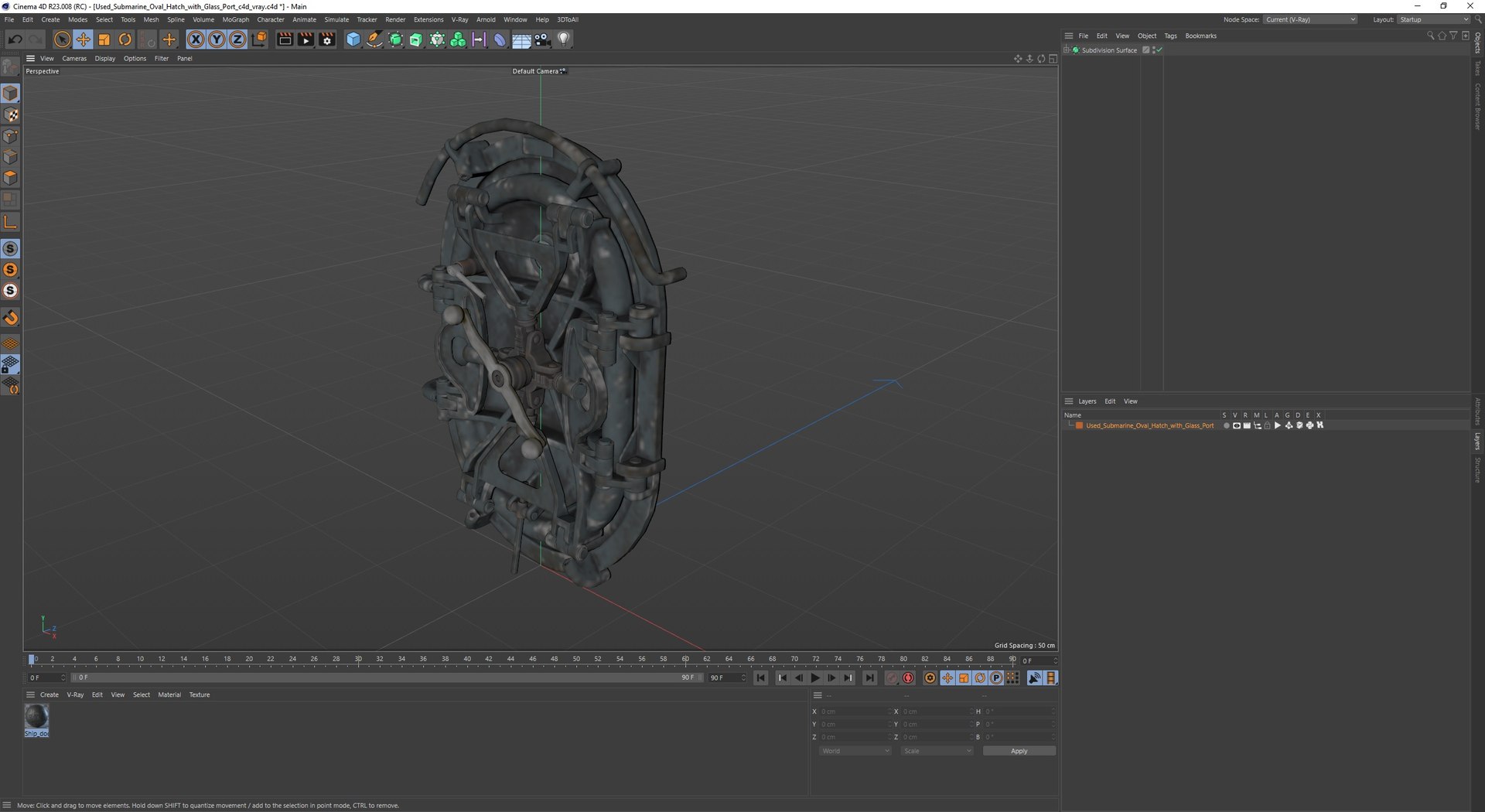This screenshot has width=1485, height=812.
Task: Click the Undo arrow icon
Action: click(x=15, y=39)
